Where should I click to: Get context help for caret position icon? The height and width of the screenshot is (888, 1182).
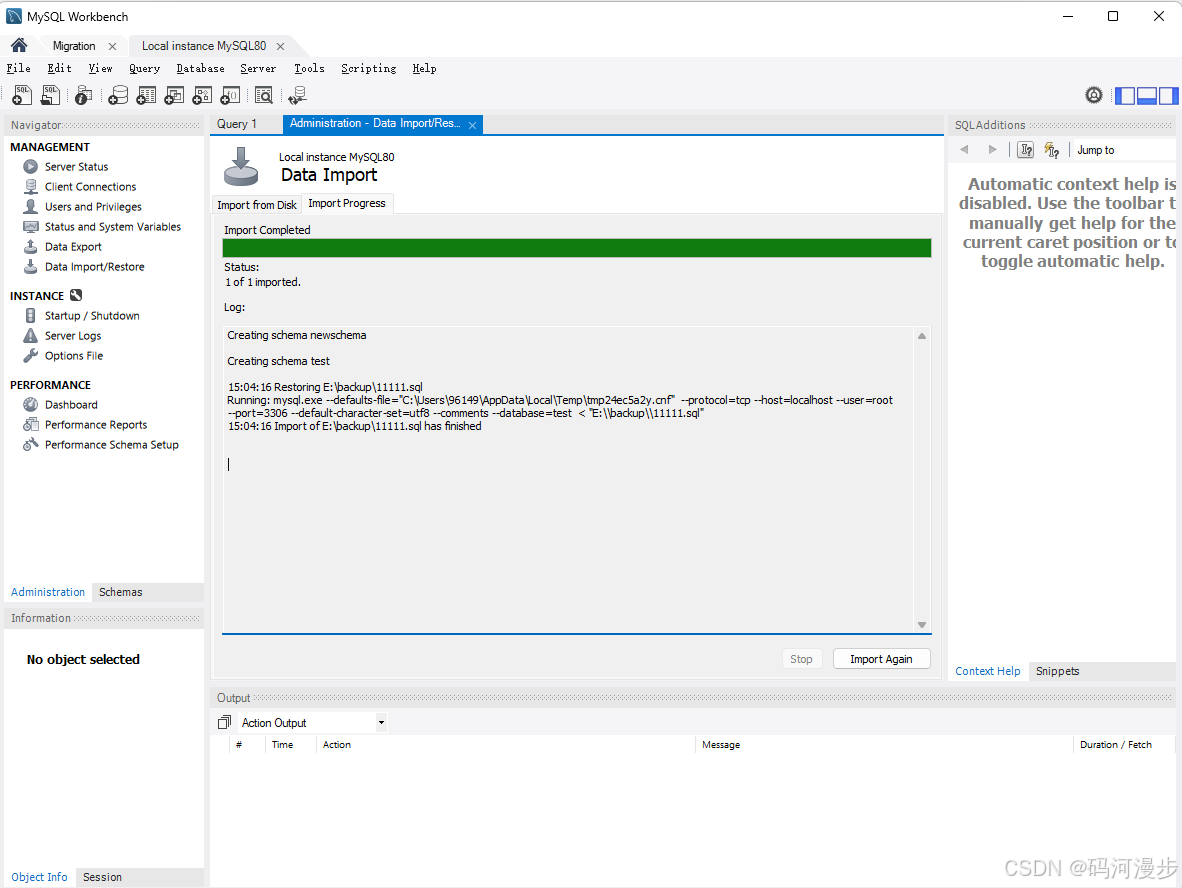[x=1025, y=149]
